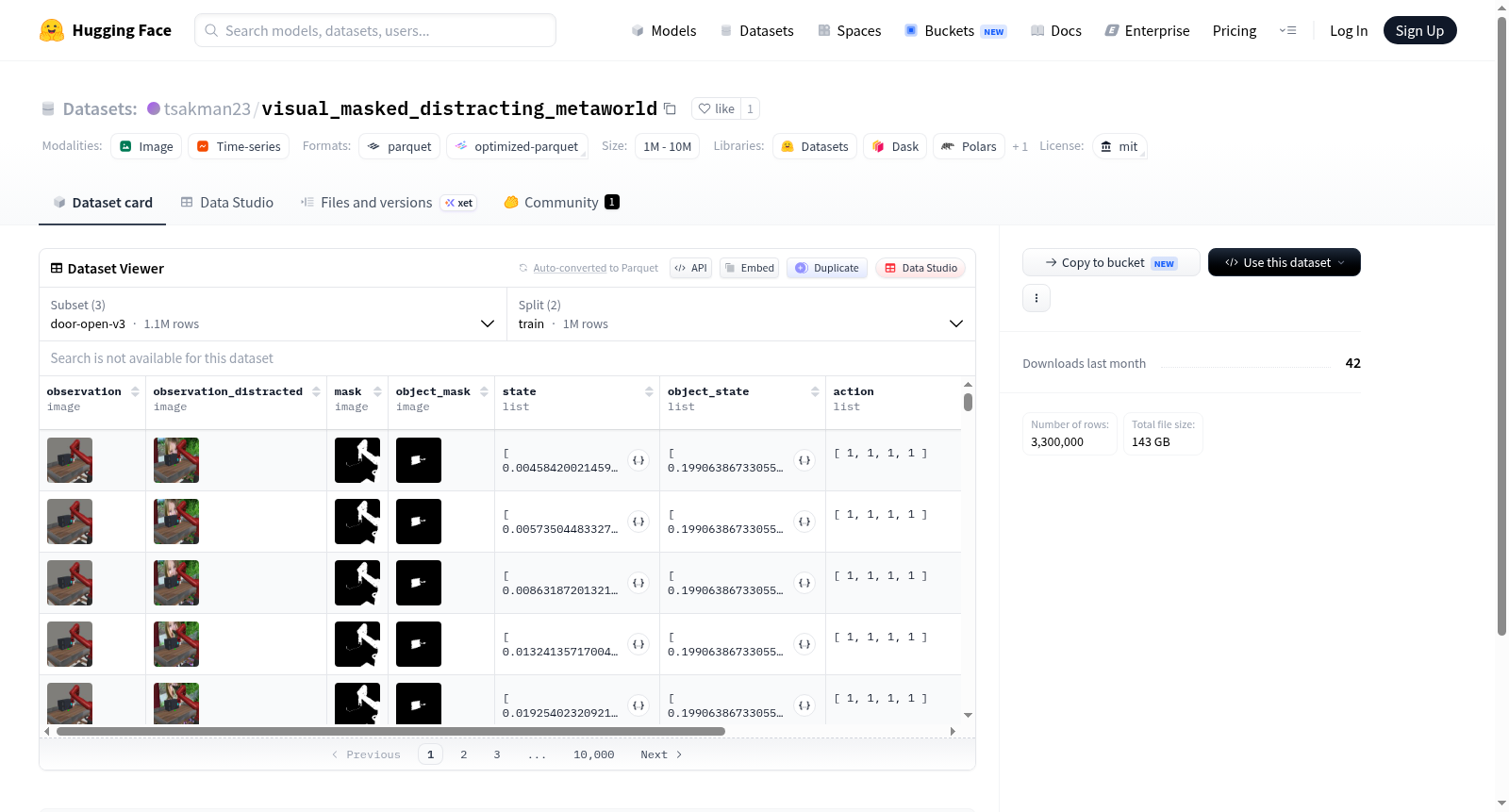The width and height of the screenshot is (1509, 812).
Task: Click the table's horizontal scrollbar
Action: pos(390,731)
